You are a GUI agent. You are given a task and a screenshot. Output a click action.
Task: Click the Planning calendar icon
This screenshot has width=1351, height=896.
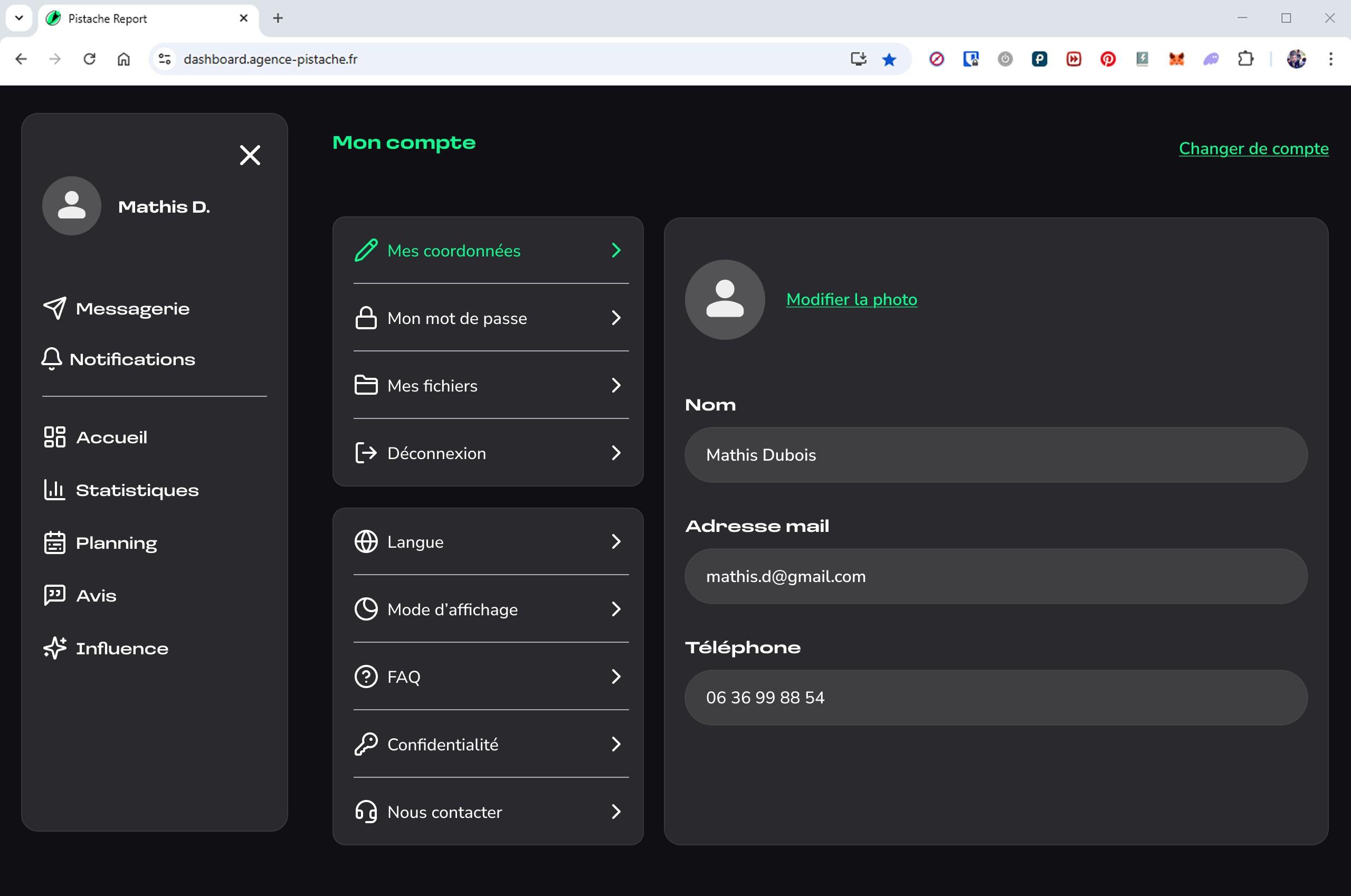click(55, 542)
